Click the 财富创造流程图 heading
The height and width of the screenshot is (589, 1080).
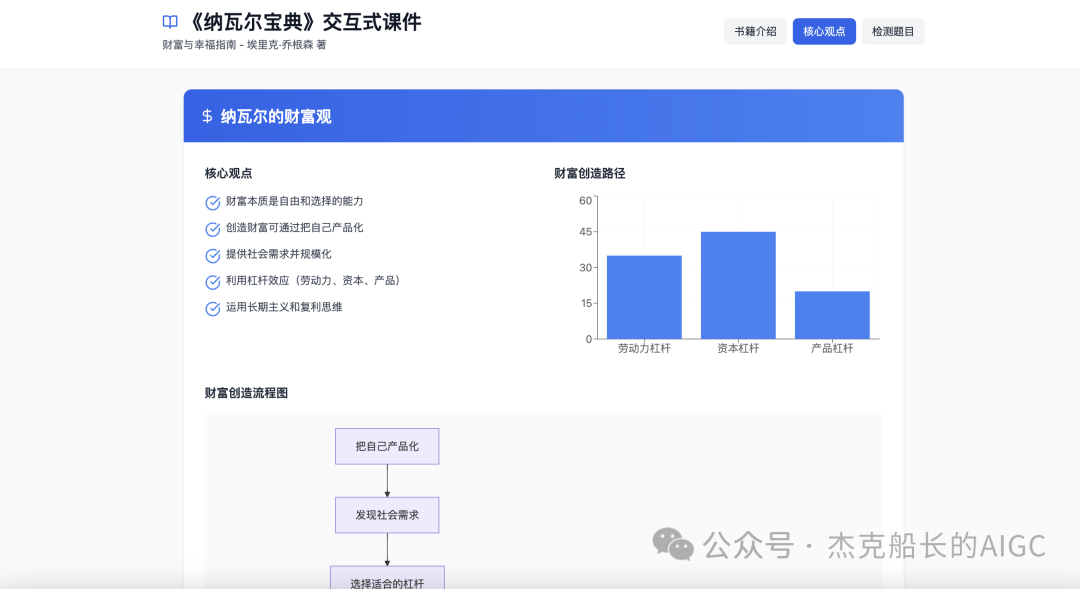pos(246,393)
